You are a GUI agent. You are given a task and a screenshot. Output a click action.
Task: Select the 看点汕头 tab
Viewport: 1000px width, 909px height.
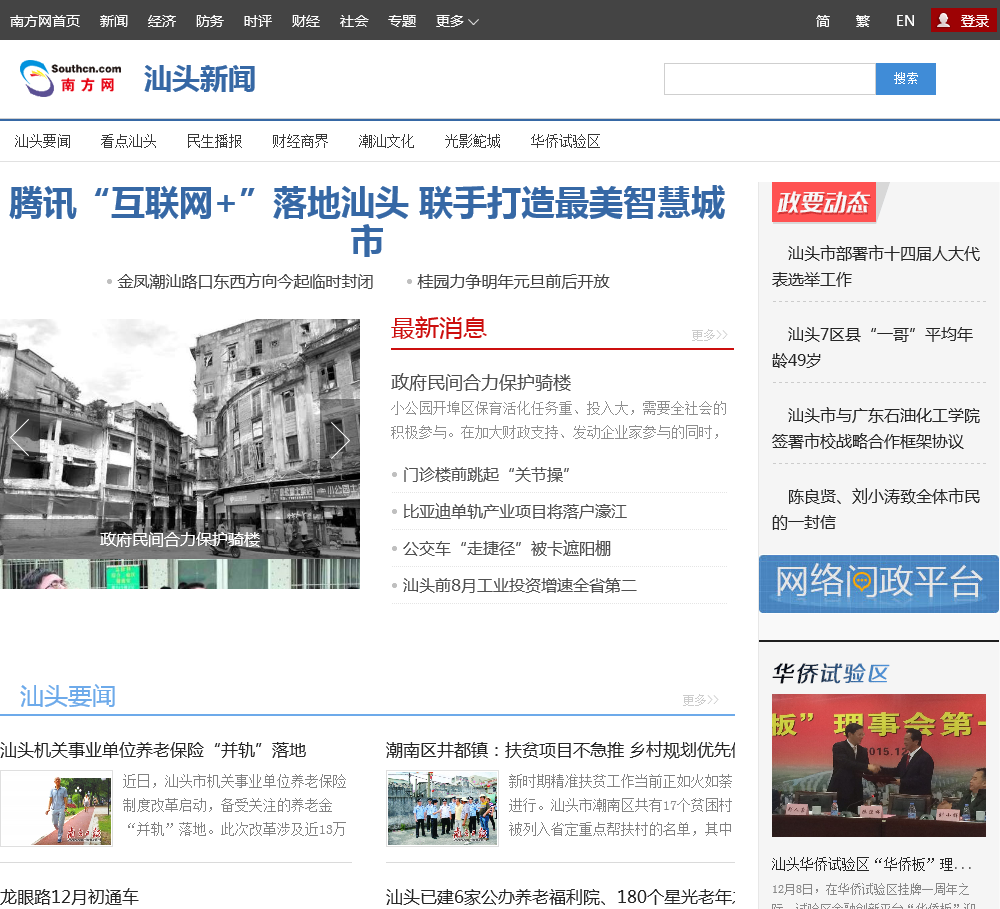[128, 141]
